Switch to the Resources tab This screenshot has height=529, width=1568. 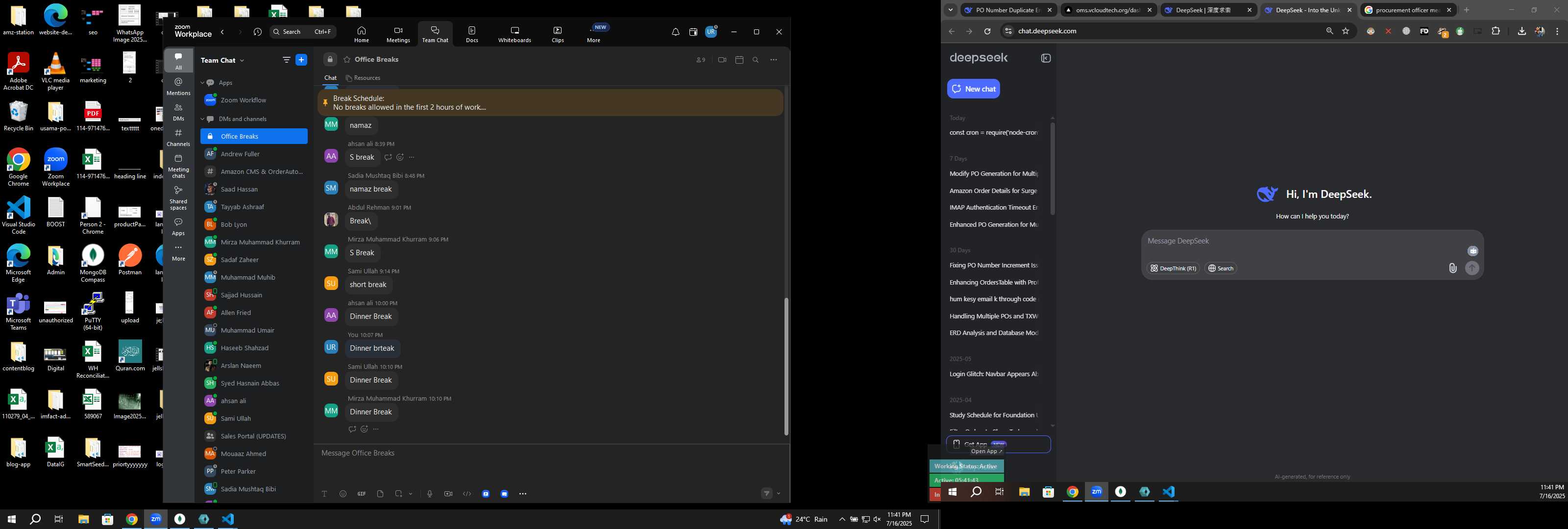pyautogui.click(x=363, y=78)
